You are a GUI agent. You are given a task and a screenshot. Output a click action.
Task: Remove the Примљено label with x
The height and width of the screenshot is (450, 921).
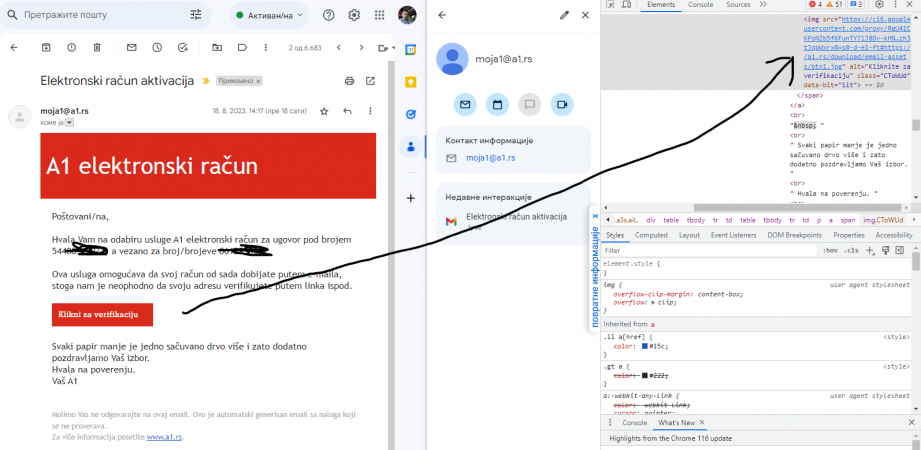pos(258,81)
